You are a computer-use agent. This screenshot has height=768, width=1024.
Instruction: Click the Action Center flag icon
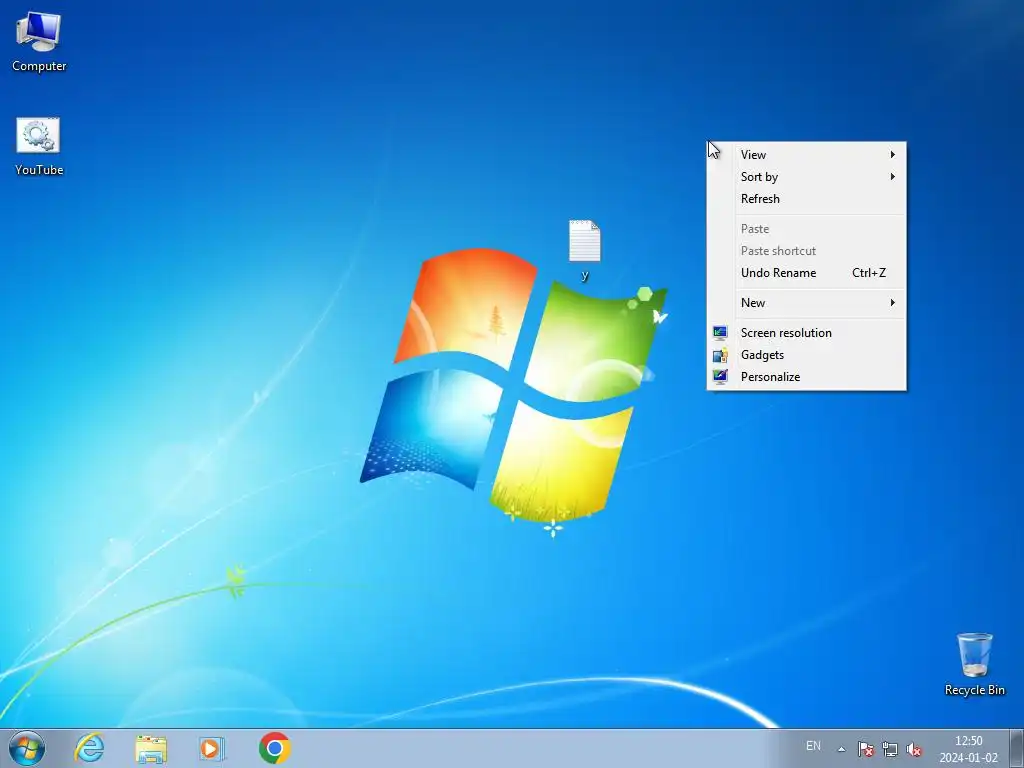coord(866,749)
